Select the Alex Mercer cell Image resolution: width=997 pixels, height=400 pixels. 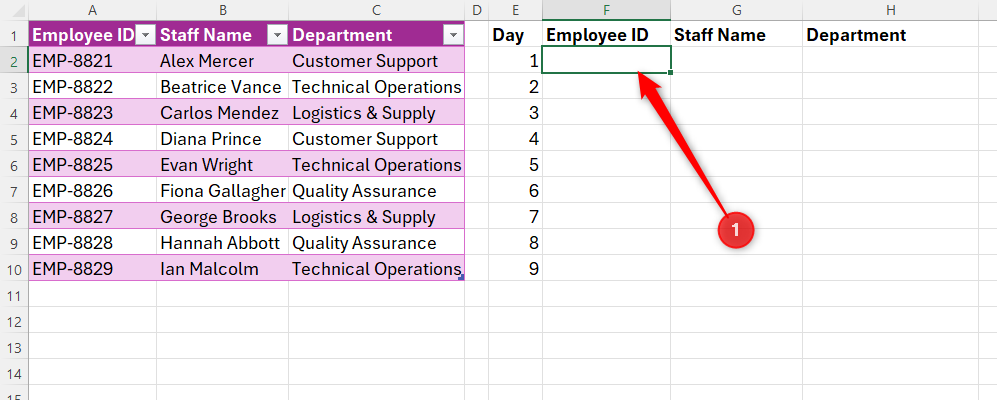(x=223, y=61)
